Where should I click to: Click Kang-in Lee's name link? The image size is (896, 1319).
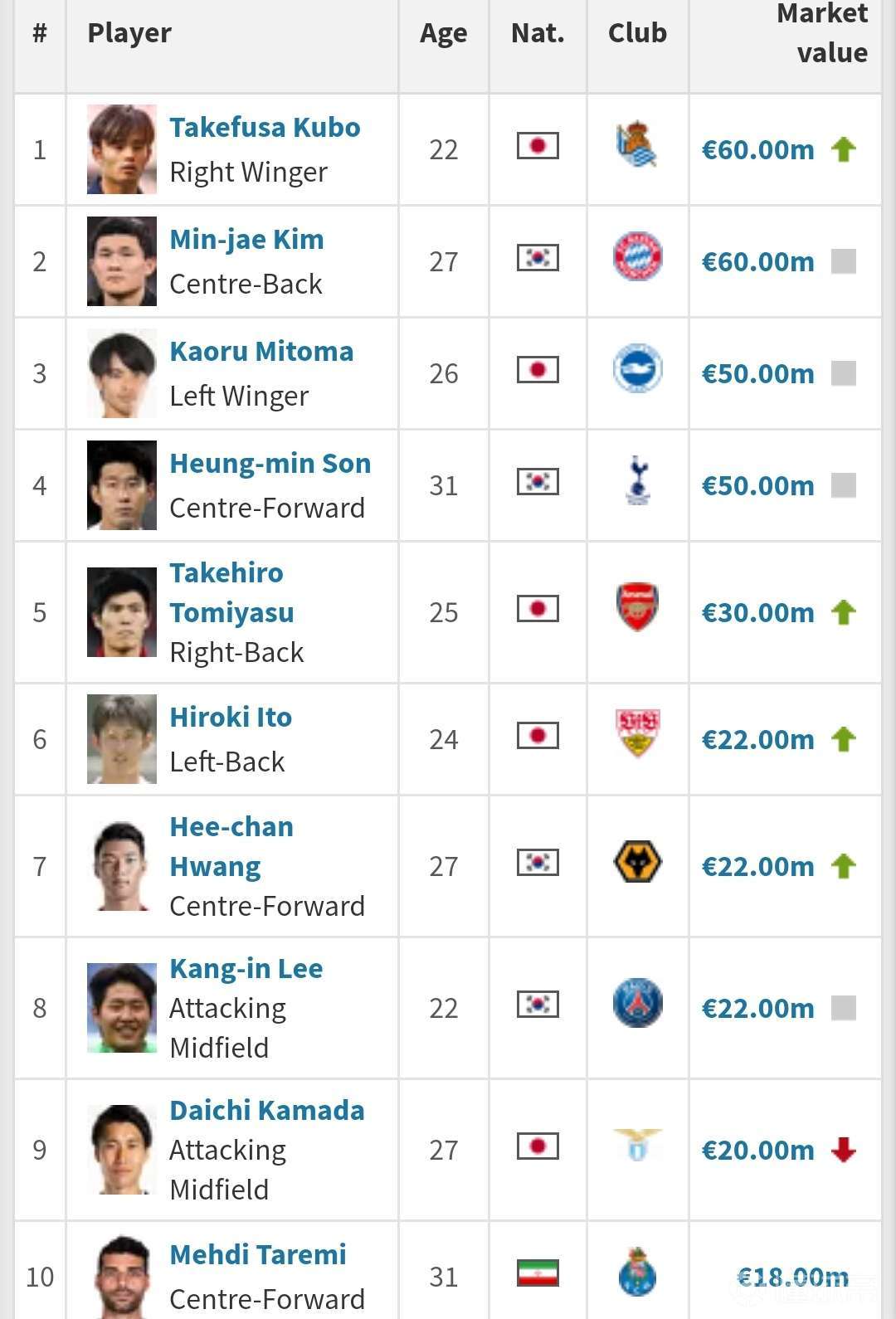[x=246, y=969]
